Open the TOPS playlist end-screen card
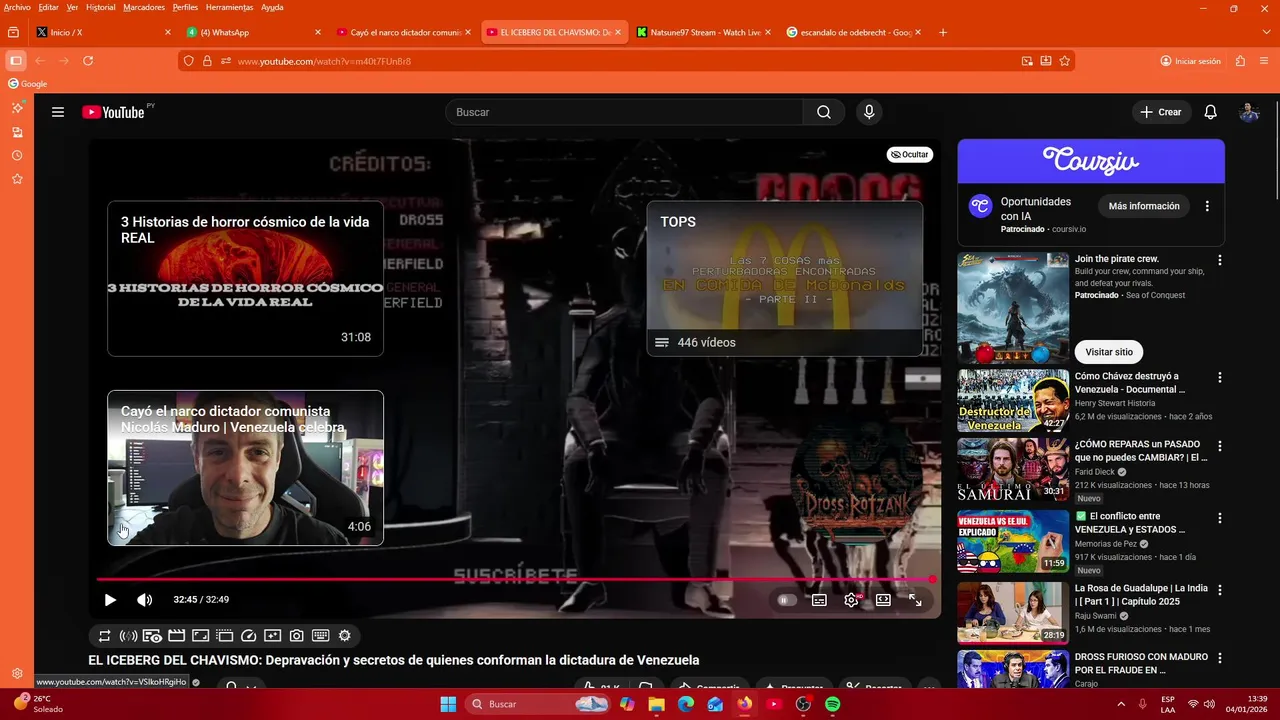1280x720 pixels. [784, 279]
